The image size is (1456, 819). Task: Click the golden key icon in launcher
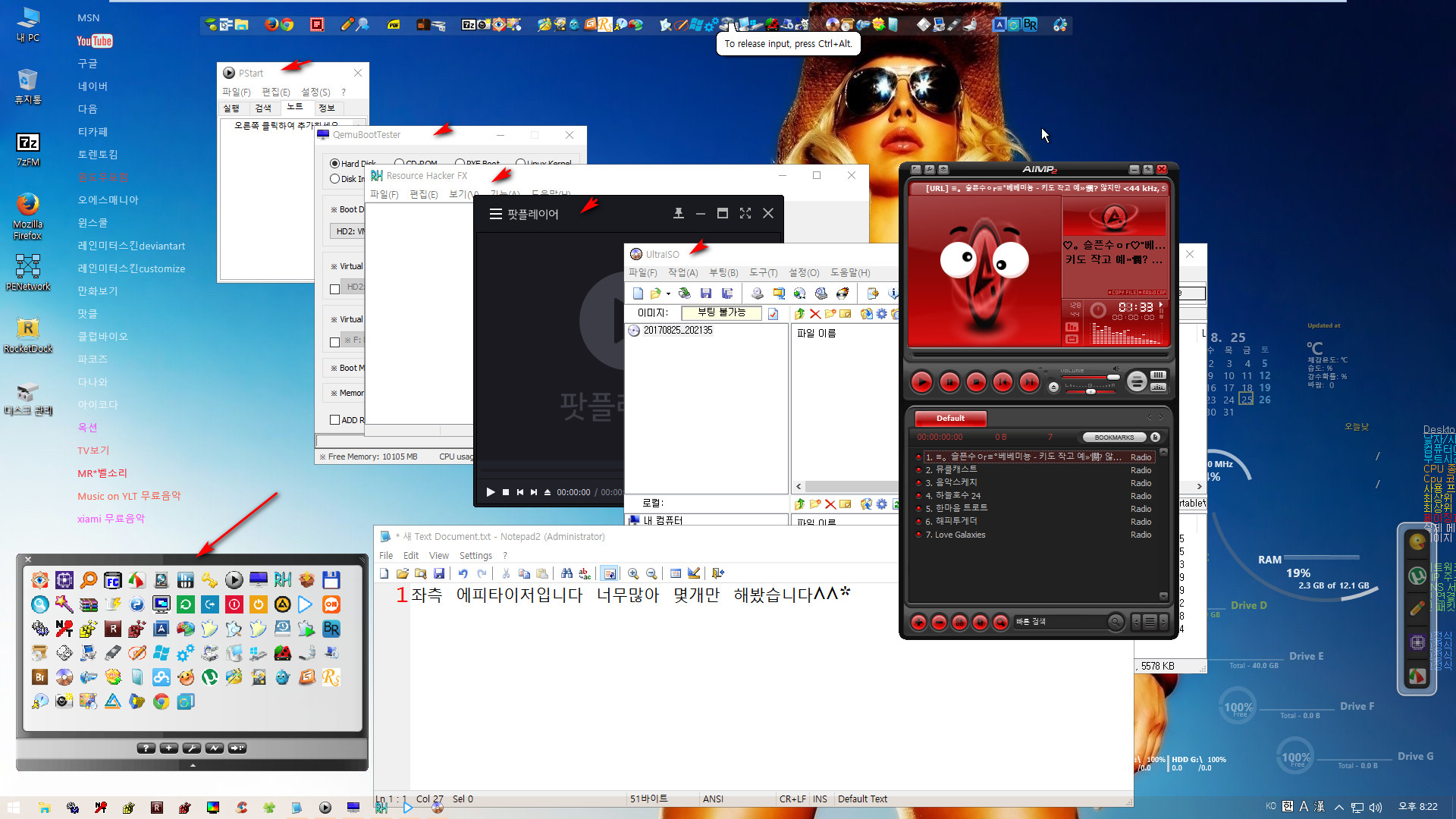pos(209,581)
